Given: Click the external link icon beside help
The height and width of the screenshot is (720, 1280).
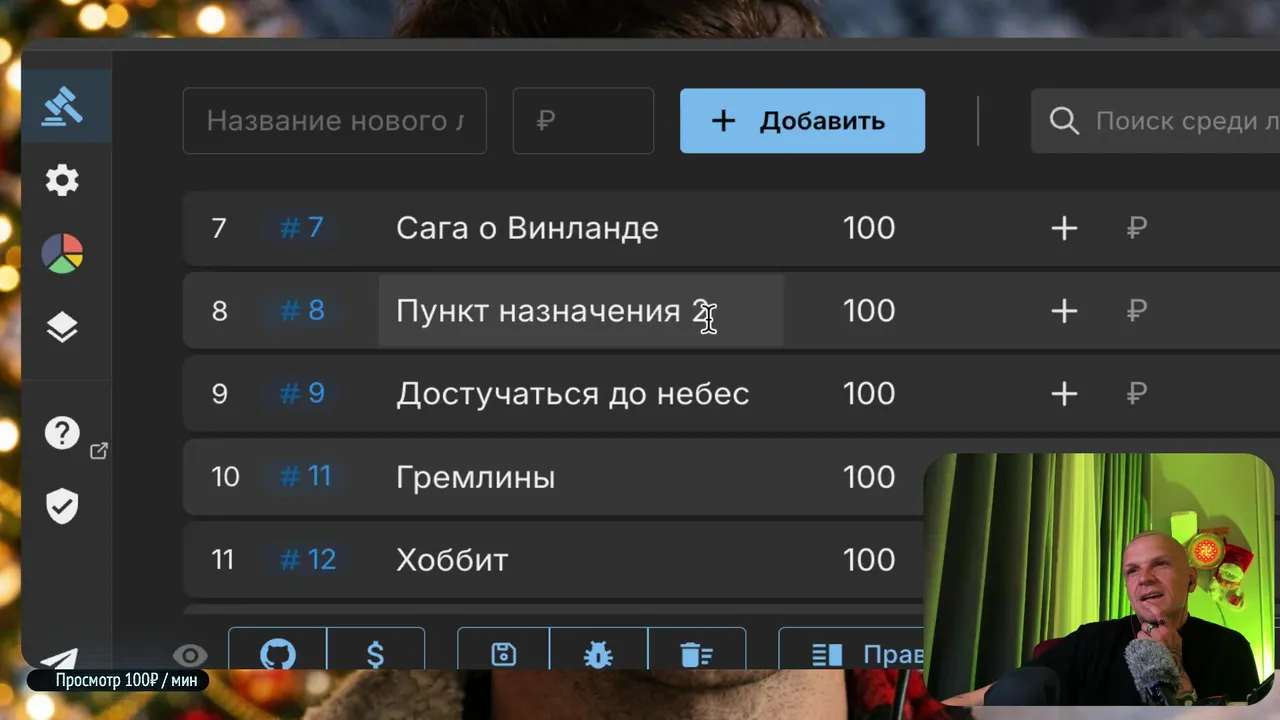Looking at the screenshot, I should 99,451.
